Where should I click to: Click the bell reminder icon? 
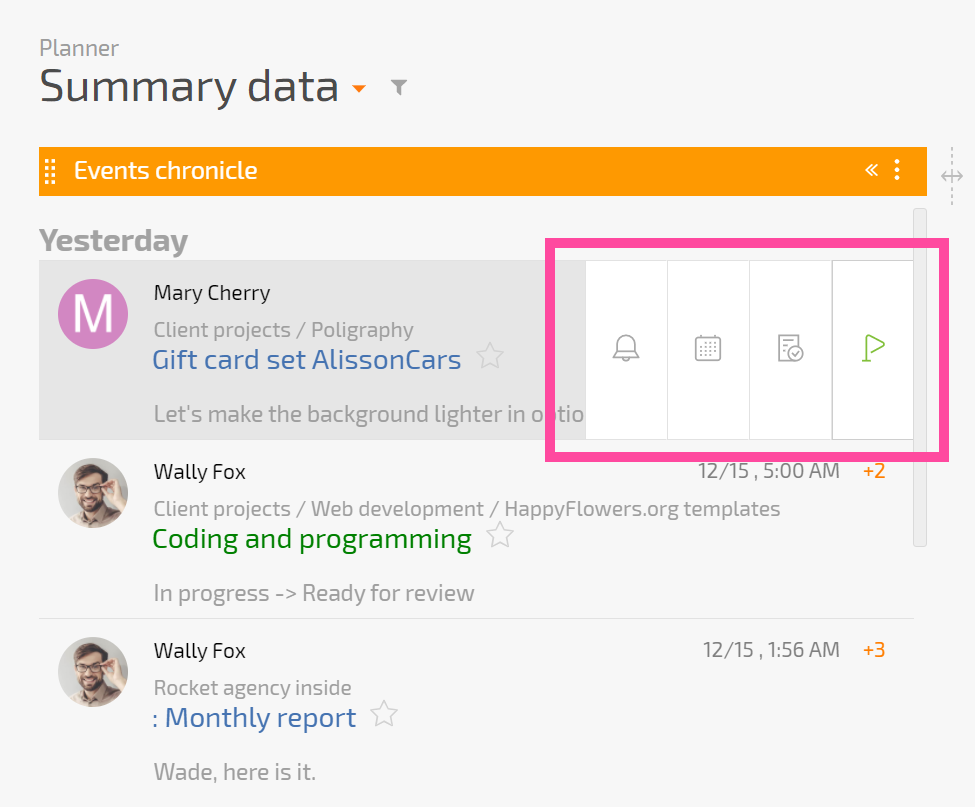[x=626, y=348]
